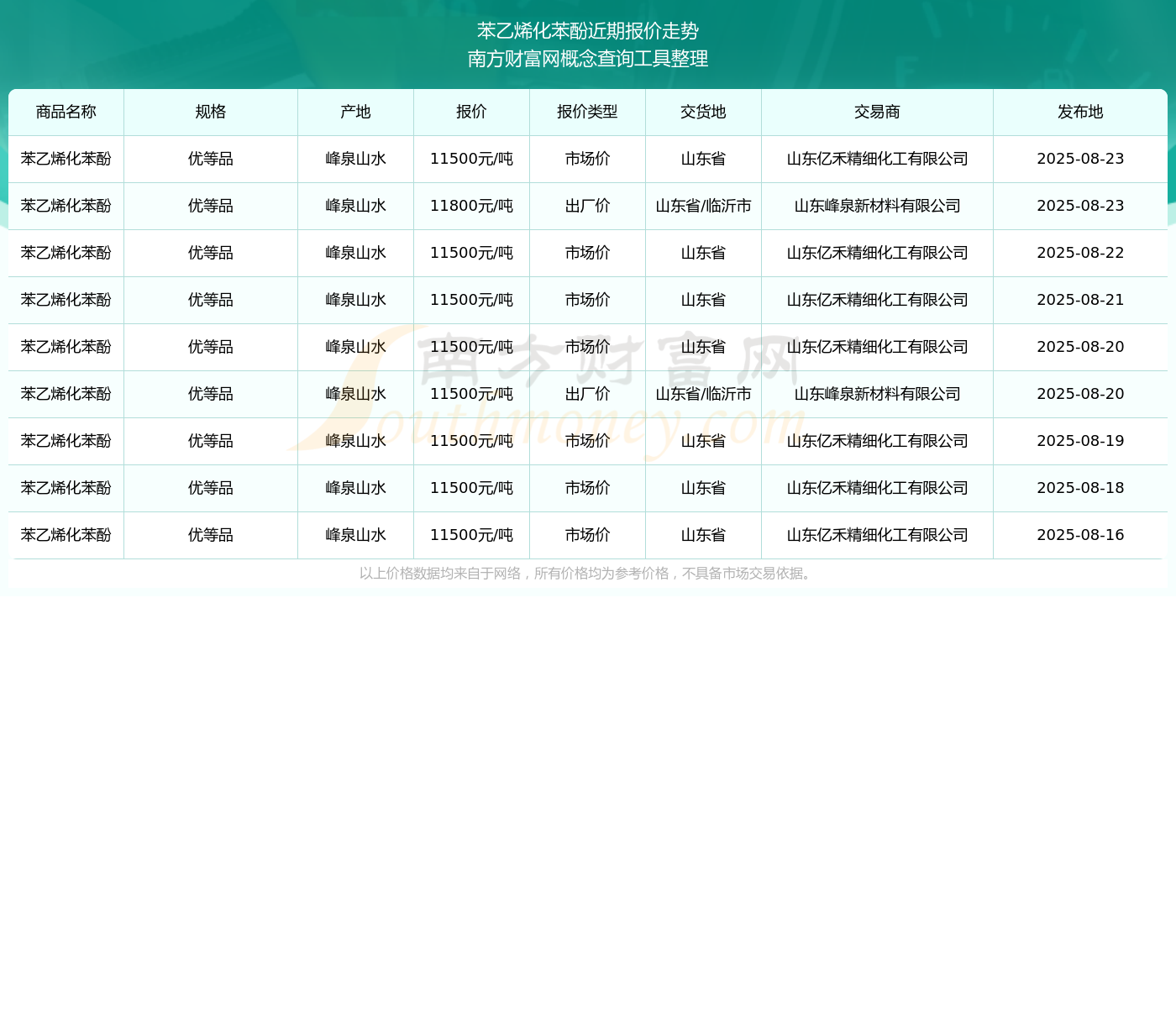Click the date 2025-08-19
Viewport: 1176px width, 1012px height.
click(x=1080, y=441)
